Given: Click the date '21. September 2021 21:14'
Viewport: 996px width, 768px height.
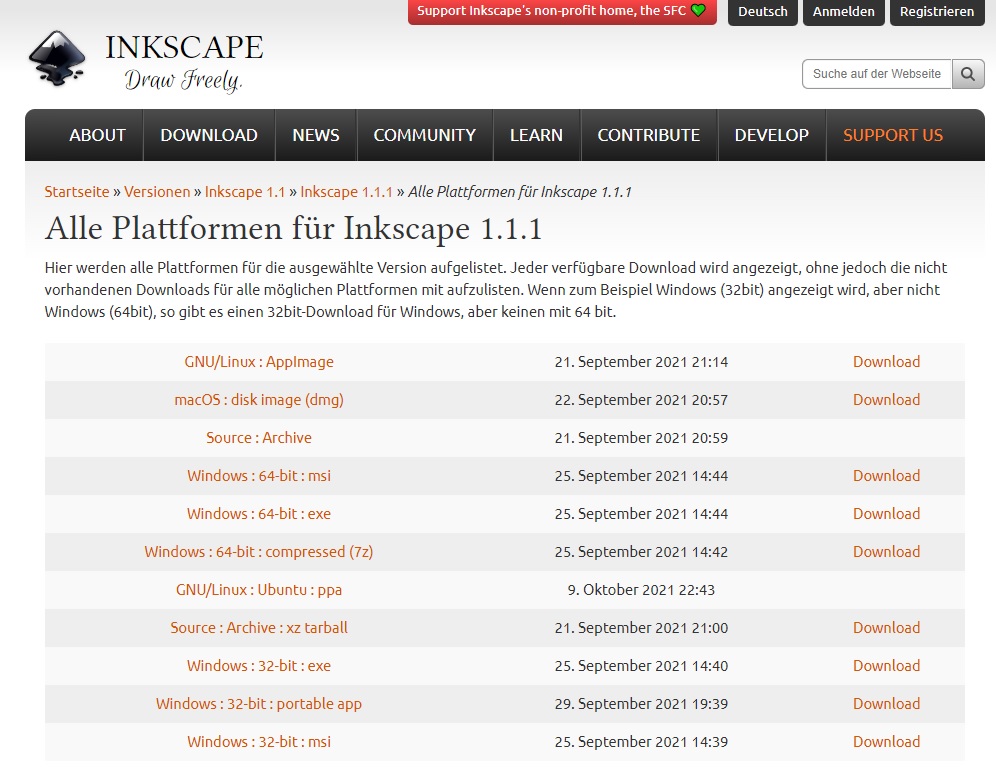Looking at the screenshot, I should click(641, 362).
